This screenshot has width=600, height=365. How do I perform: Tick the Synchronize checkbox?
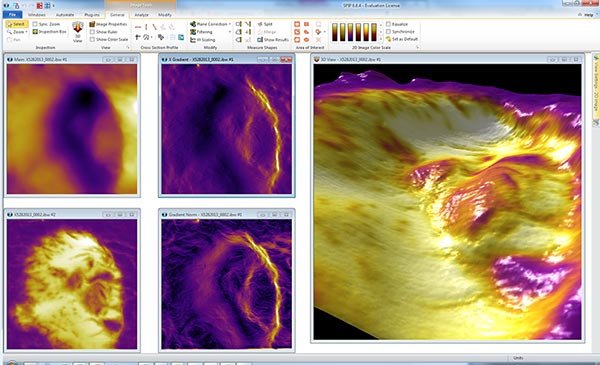point(388,31)
